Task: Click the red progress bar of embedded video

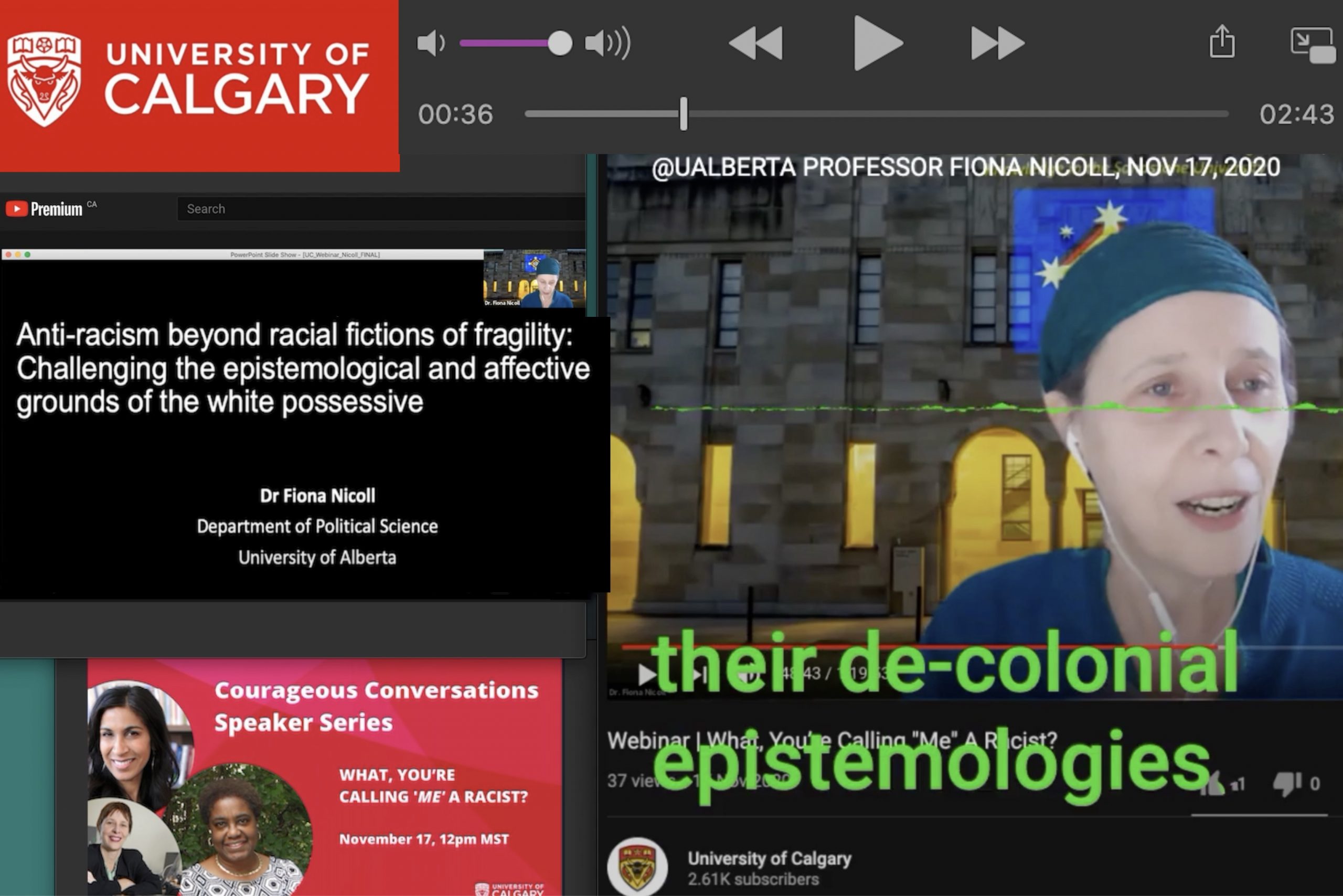Action: (x=920, y=647)
